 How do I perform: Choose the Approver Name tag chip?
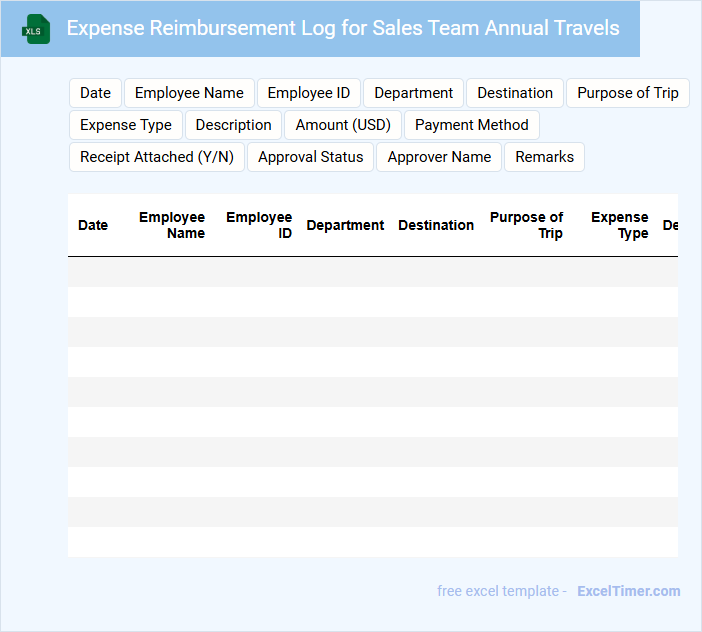(439, 157)
